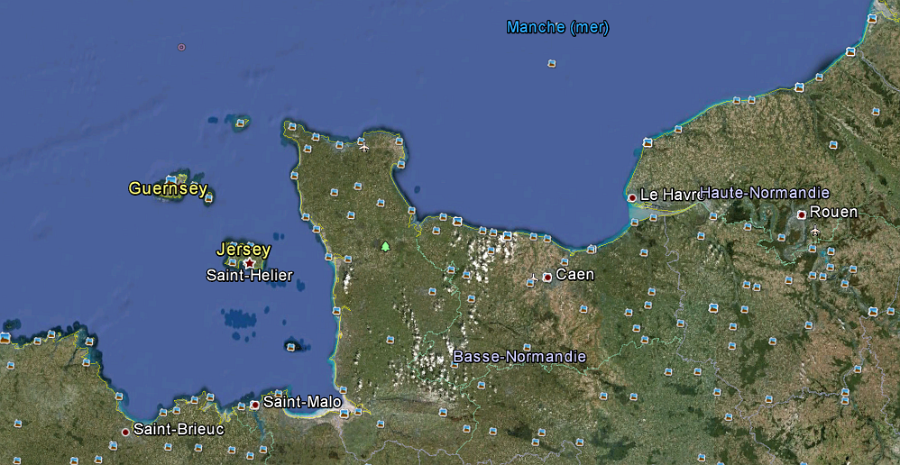
Task: Select the Haute-Normandie region label
Action: tap(765, 192)
